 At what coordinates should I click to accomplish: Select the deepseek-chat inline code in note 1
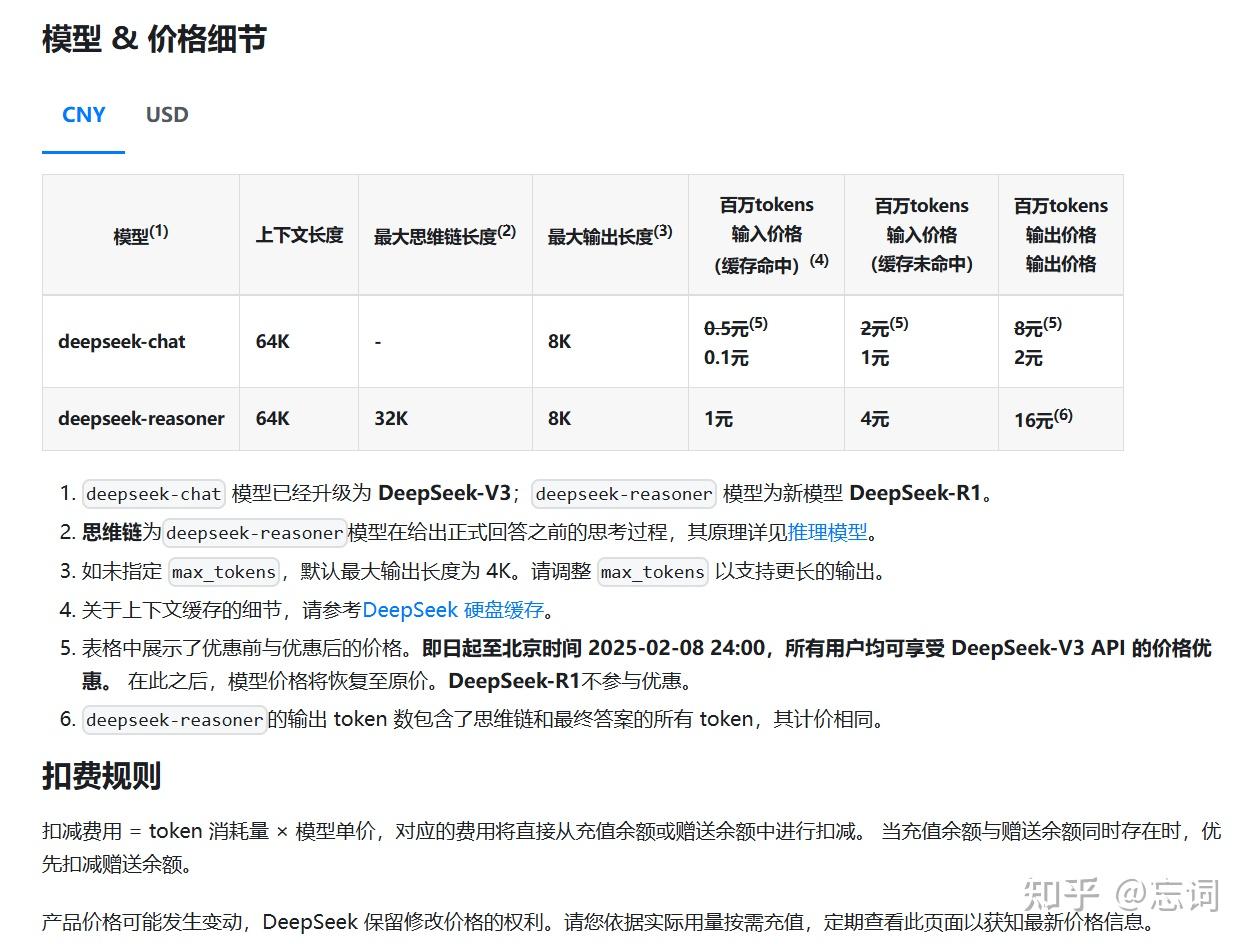point(152,493)
